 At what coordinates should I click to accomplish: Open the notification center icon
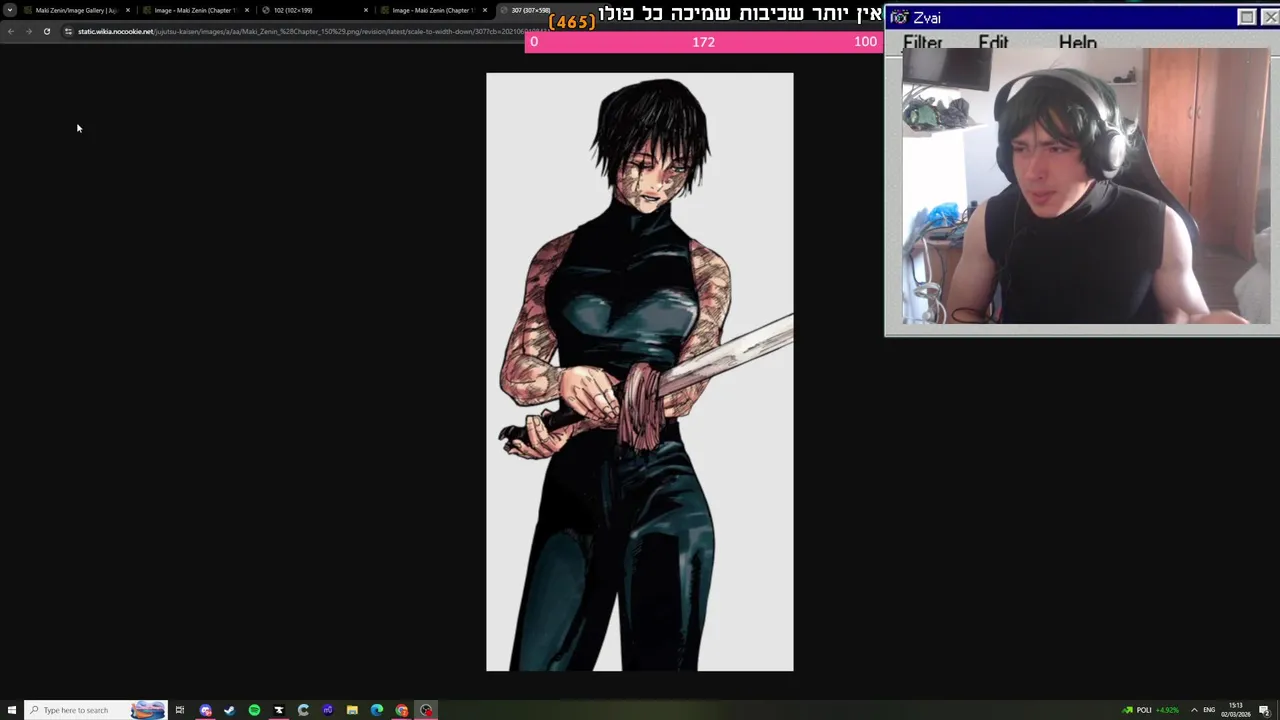coord(1265,710)
